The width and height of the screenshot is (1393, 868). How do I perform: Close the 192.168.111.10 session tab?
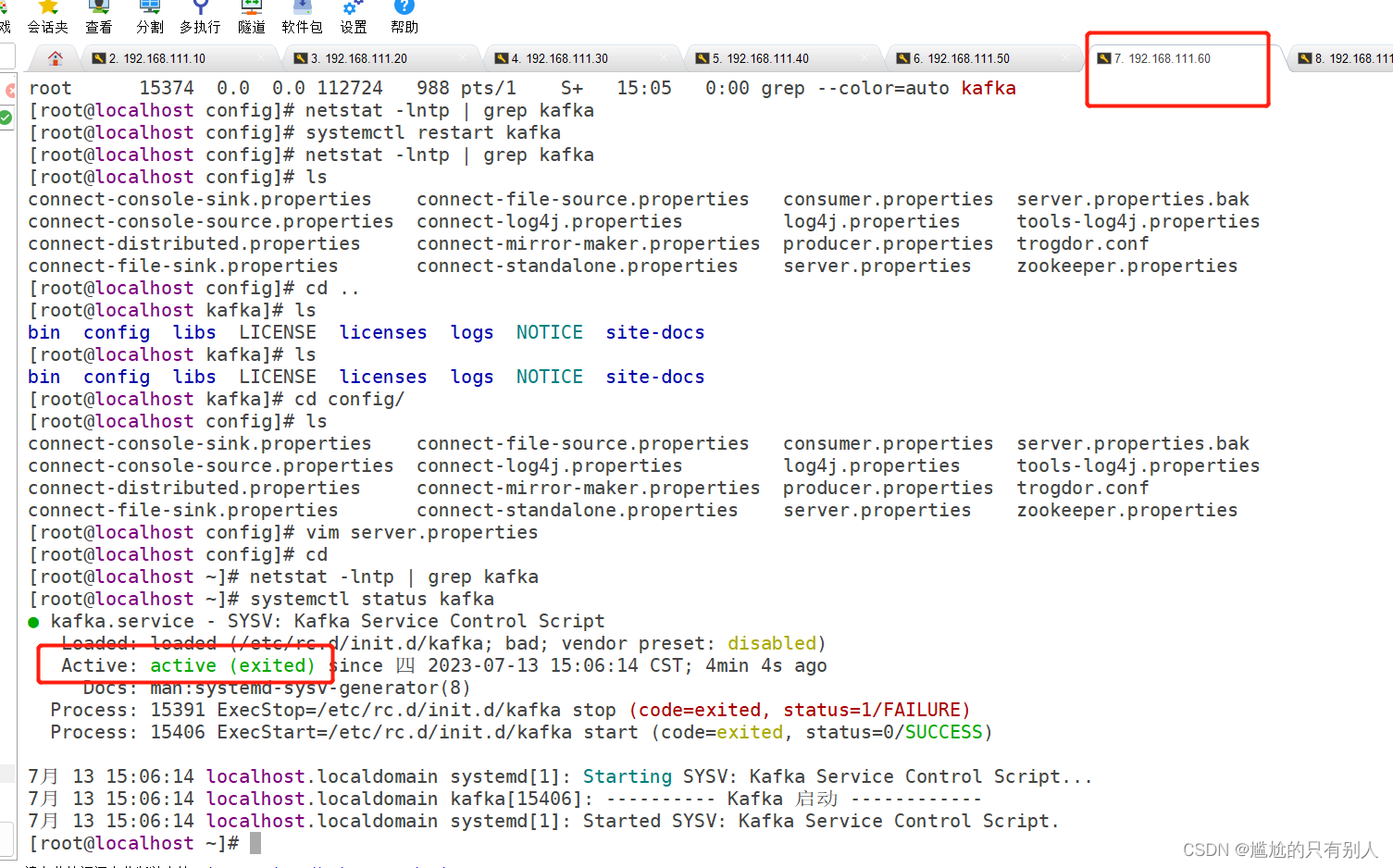click(261, 58)
